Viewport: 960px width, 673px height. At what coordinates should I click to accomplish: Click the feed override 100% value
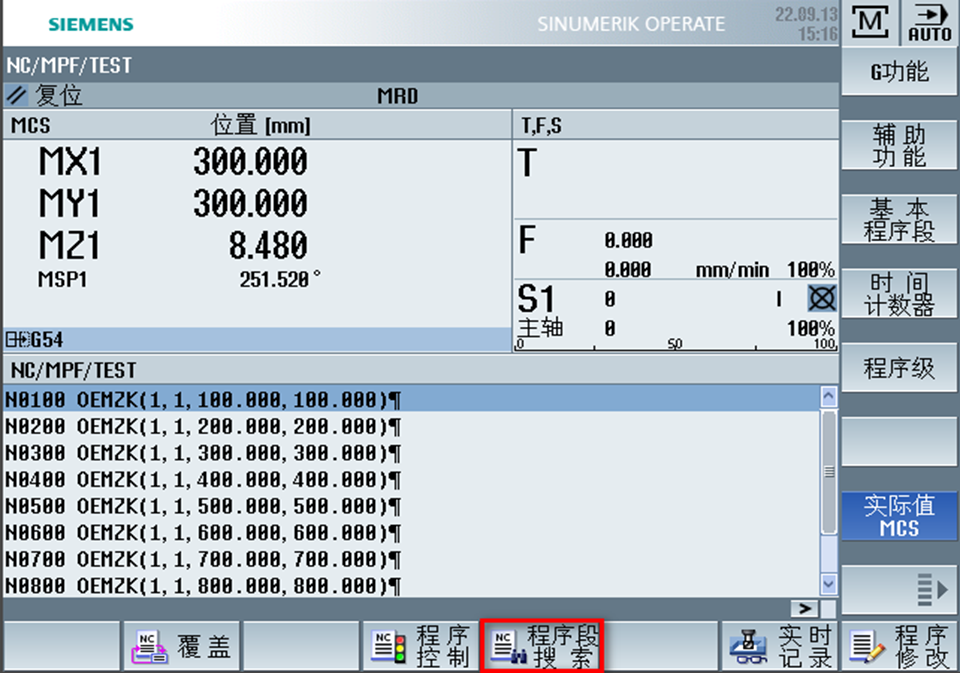pos(811,269)
